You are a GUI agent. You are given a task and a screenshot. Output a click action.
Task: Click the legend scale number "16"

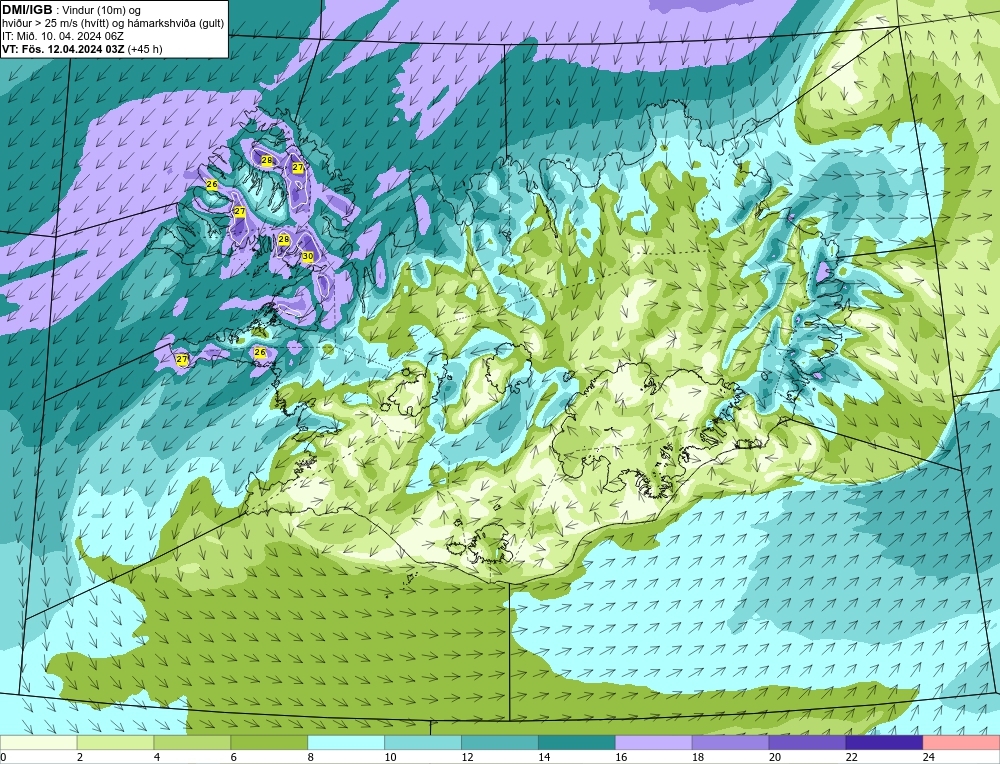pyautogui.click(x=621, y=757)
